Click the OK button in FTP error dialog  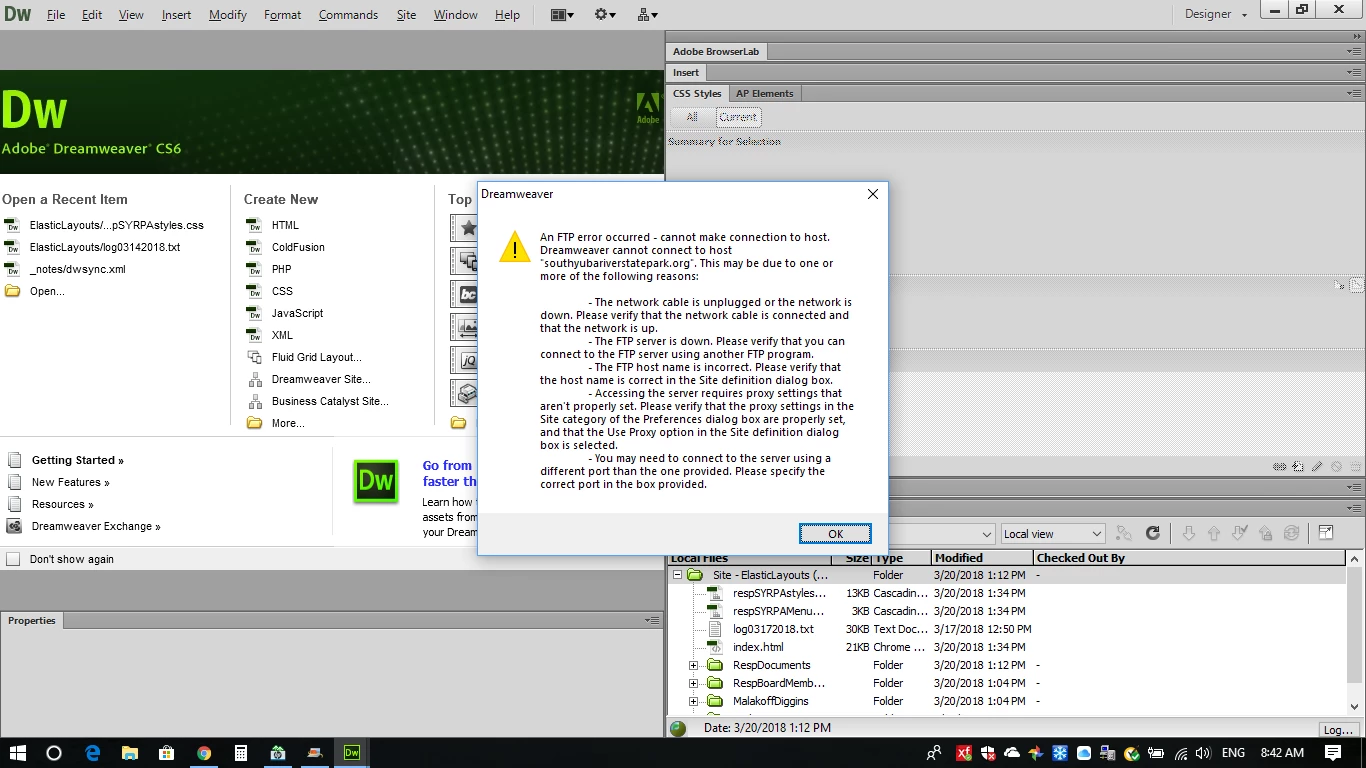(835, 534)
